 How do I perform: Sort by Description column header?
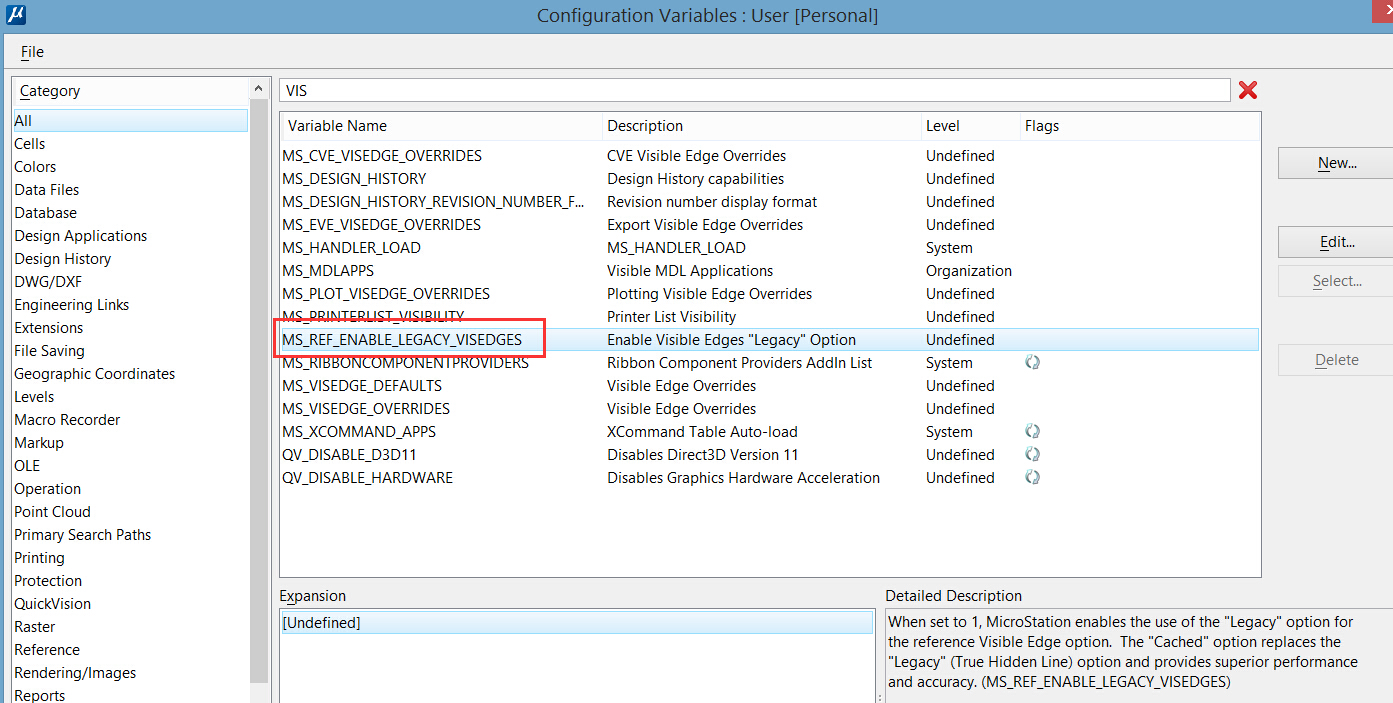[x=761, y=126]
